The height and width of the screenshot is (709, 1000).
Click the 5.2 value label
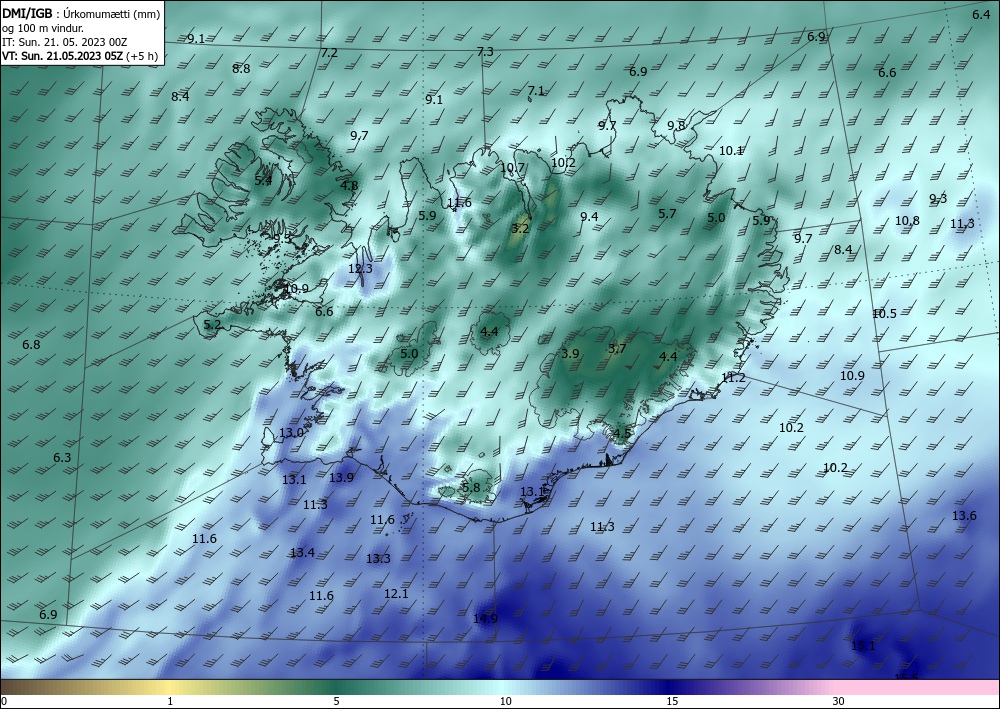click(212, 325)
